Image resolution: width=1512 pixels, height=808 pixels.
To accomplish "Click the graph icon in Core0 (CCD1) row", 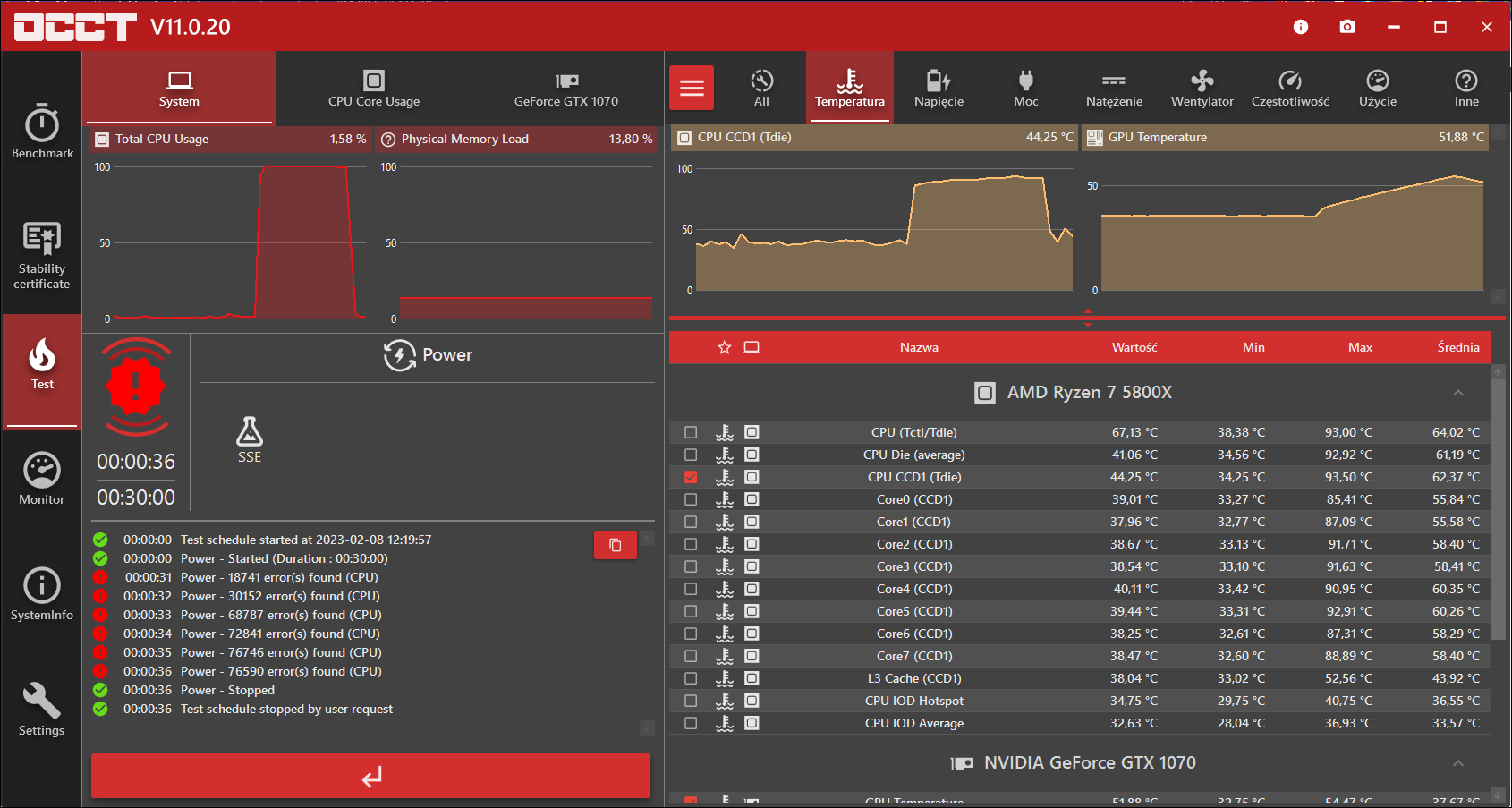I will click(752, 499).
